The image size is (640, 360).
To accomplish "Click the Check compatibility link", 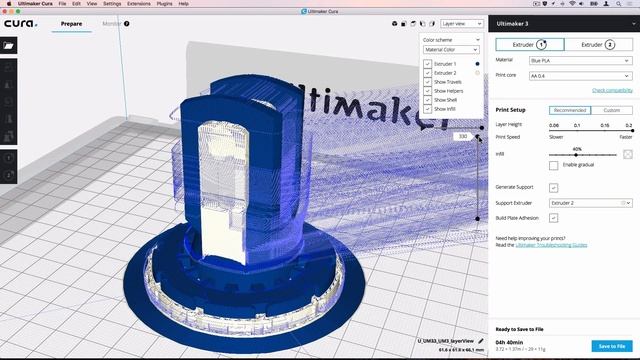I will pos(612,90).
